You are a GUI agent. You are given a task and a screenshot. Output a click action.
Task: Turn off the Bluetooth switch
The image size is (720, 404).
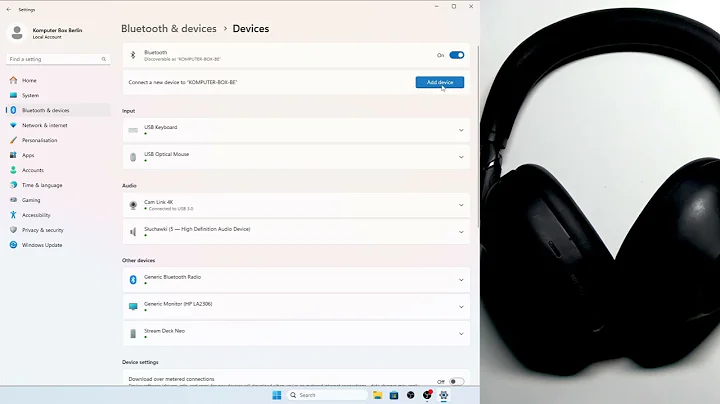[457, 55]
